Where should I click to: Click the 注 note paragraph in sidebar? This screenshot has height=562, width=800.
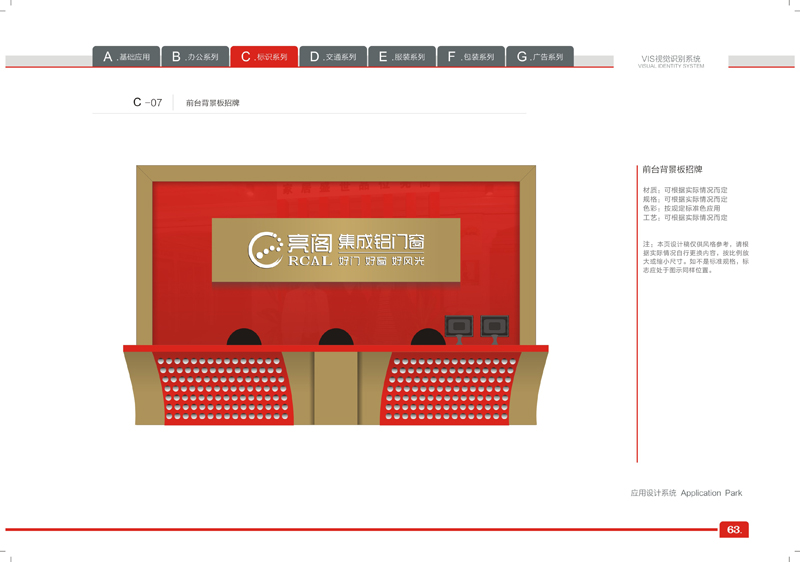696,257
